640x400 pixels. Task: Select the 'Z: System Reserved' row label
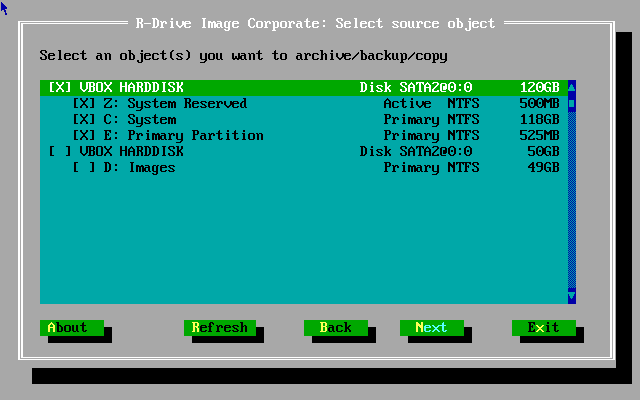click(x=175, y=103)
